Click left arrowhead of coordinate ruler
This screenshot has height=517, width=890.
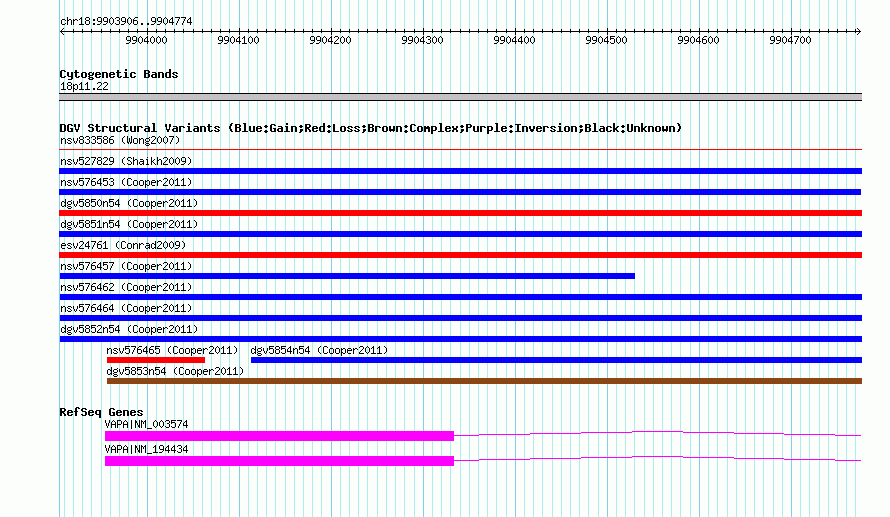pyautogui.click(x=62, y=31)
